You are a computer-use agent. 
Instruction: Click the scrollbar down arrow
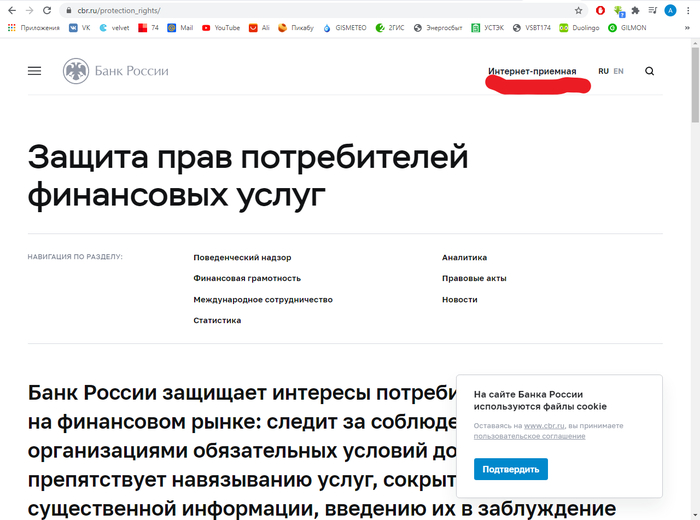(x=695, y=516)
